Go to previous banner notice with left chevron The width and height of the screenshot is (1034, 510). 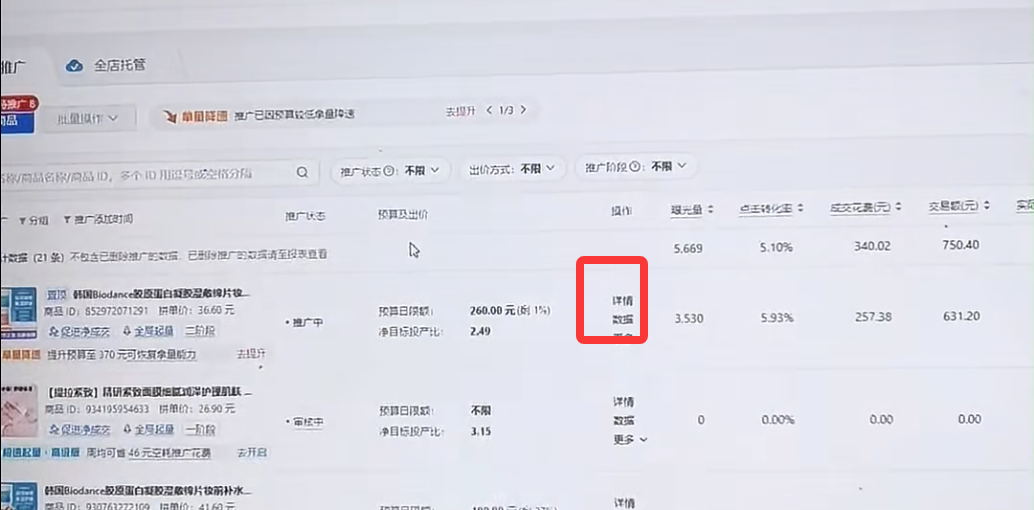489,110
